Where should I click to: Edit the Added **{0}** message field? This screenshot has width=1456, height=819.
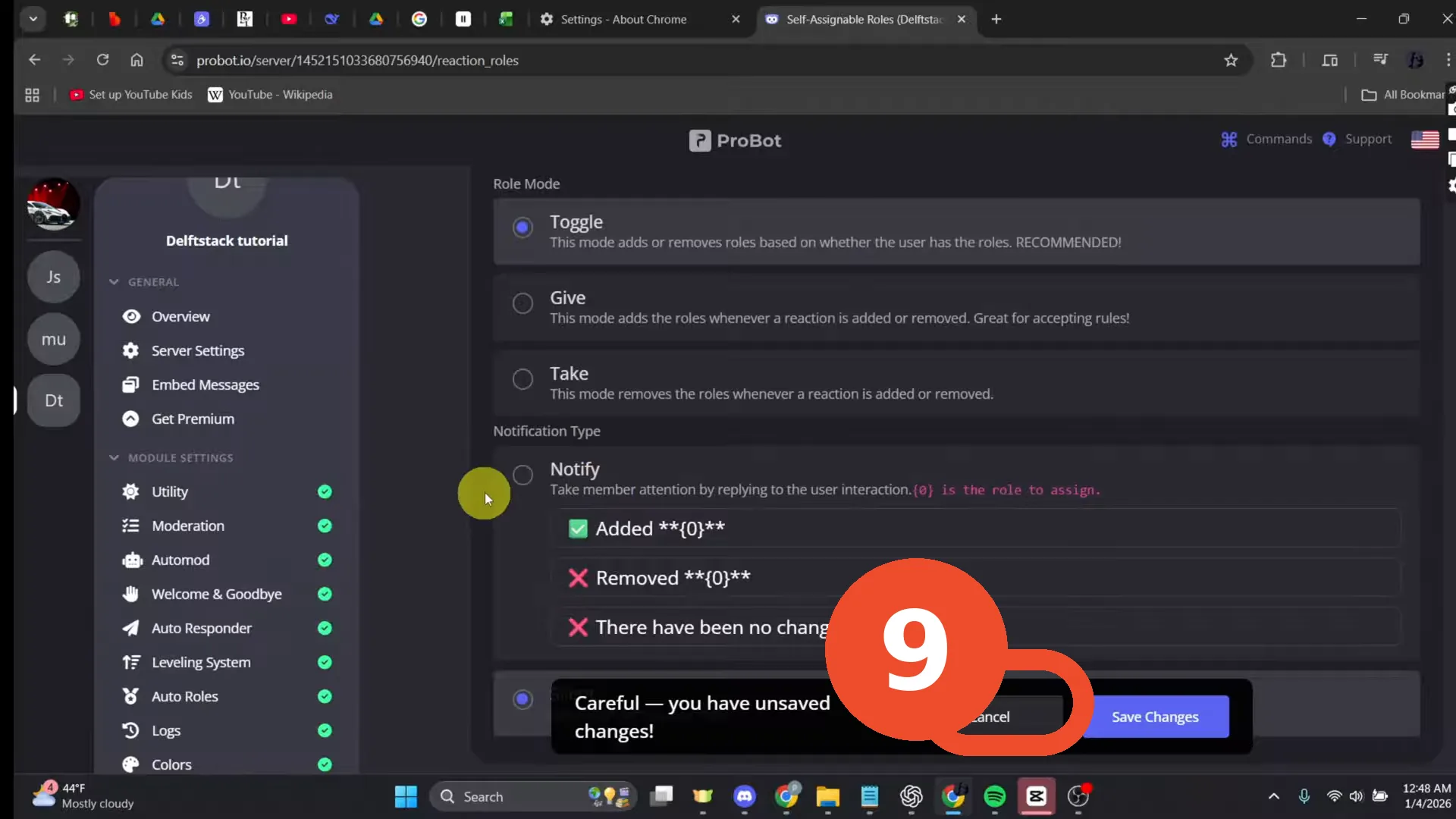[x=976, y=529]
